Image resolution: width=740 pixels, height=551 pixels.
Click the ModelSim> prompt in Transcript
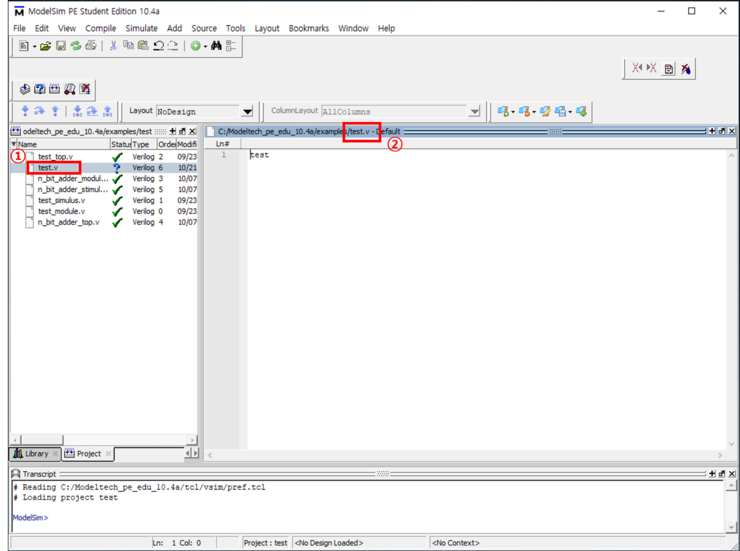point(30,518)
